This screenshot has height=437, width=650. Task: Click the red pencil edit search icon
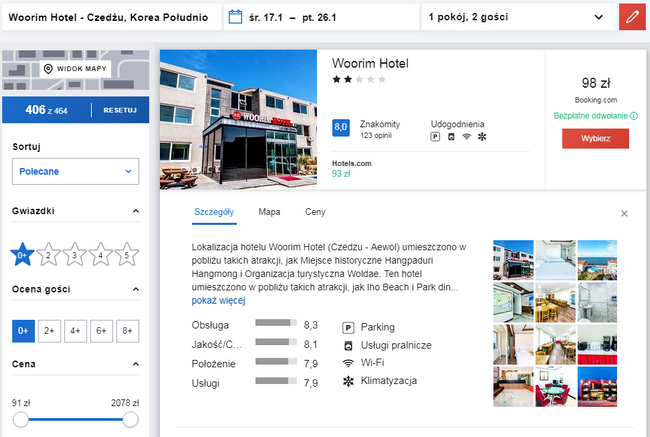[x=632, y=17]
